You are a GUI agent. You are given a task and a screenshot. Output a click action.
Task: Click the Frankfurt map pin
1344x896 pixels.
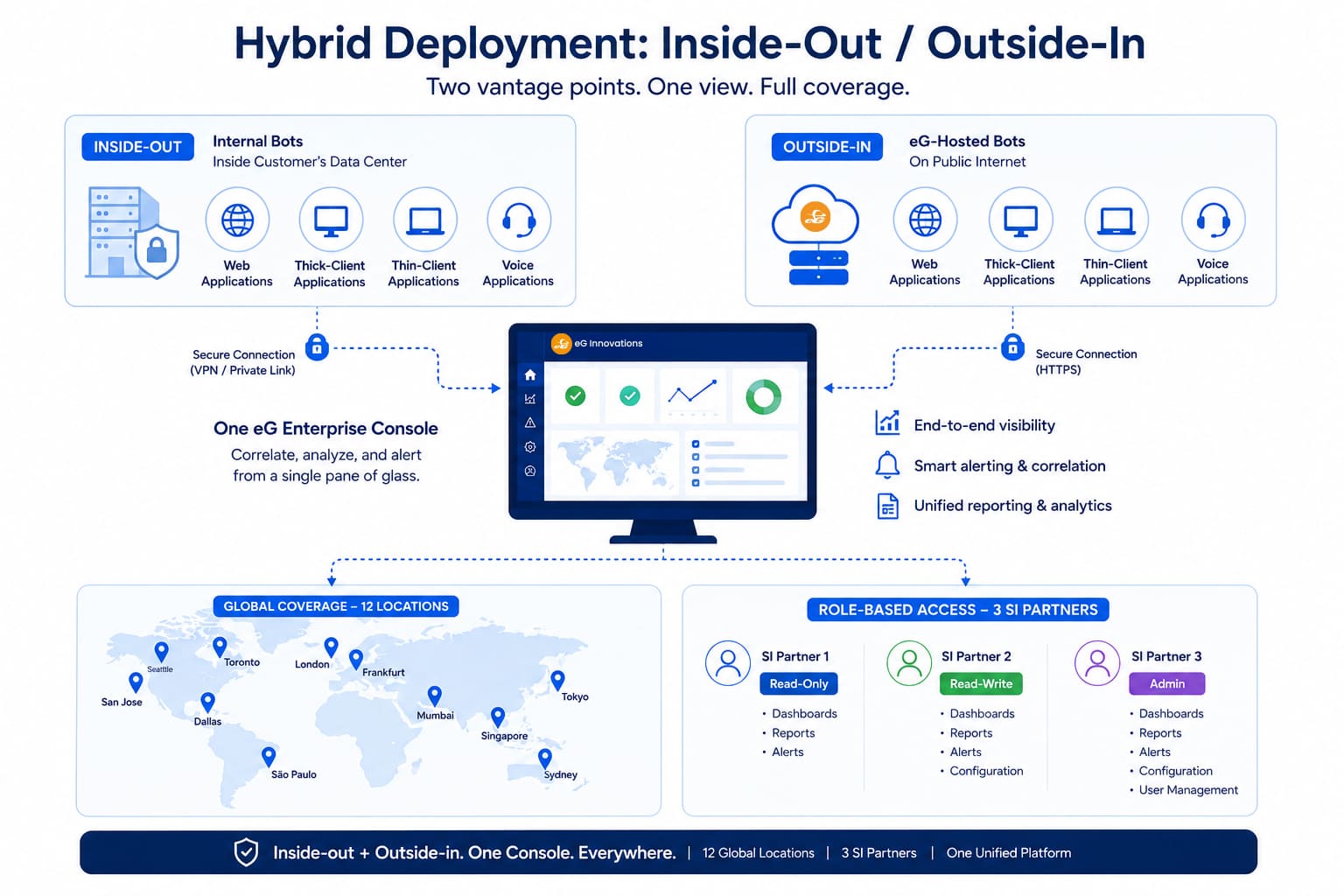tap(356, 660)
